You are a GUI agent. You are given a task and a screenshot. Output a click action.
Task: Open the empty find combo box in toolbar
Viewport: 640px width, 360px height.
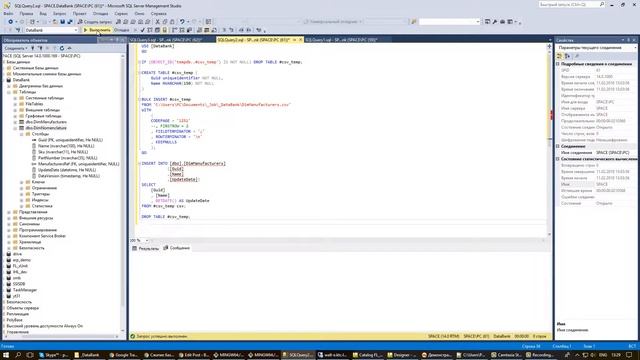point(449,22)
